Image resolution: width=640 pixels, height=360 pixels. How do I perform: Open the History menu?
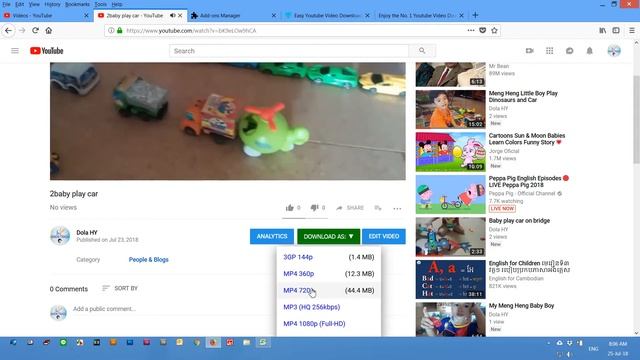(x=52, y=4)
